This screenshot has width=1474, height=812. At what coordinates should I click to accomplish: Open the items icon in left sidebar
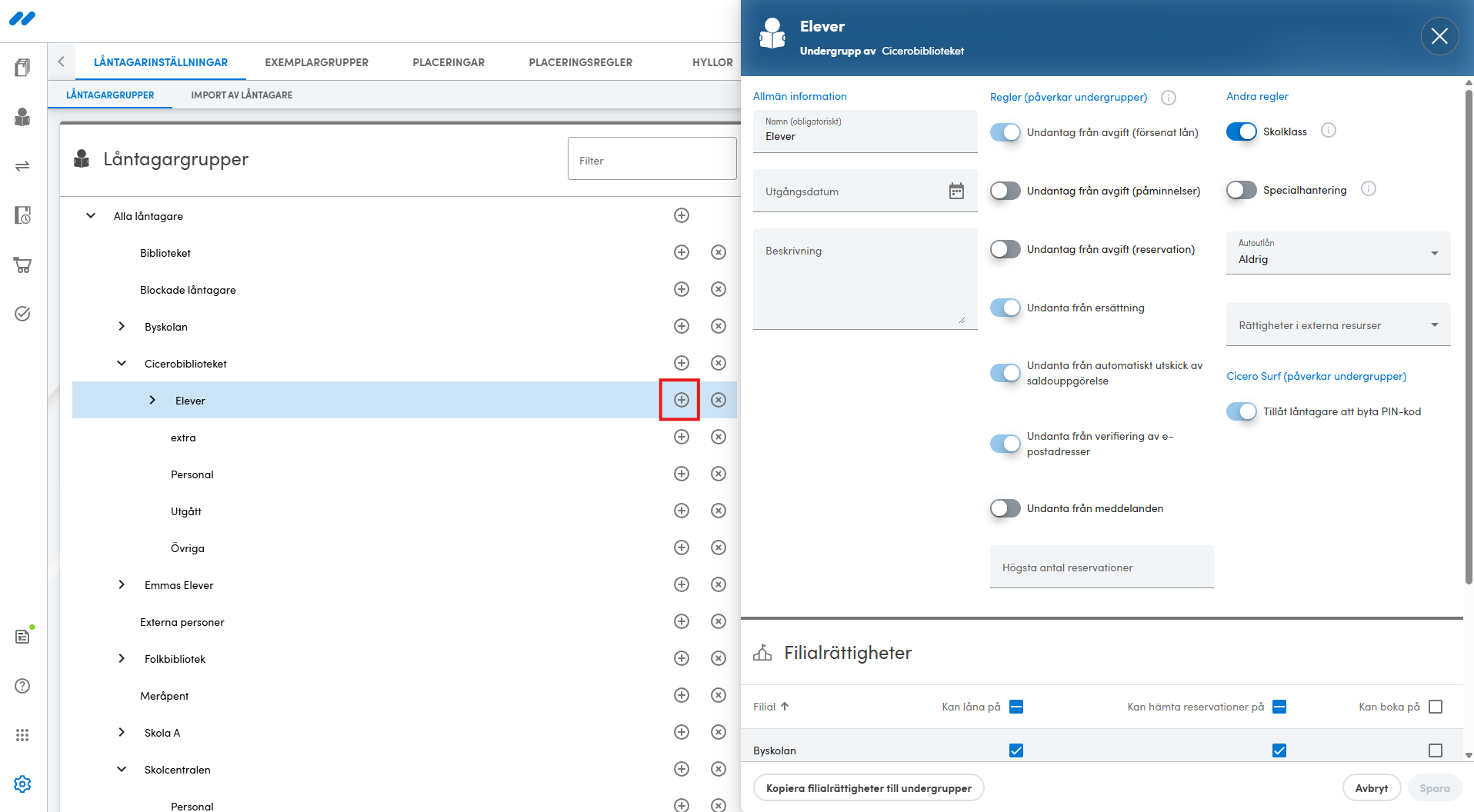[x=22, y=68]
